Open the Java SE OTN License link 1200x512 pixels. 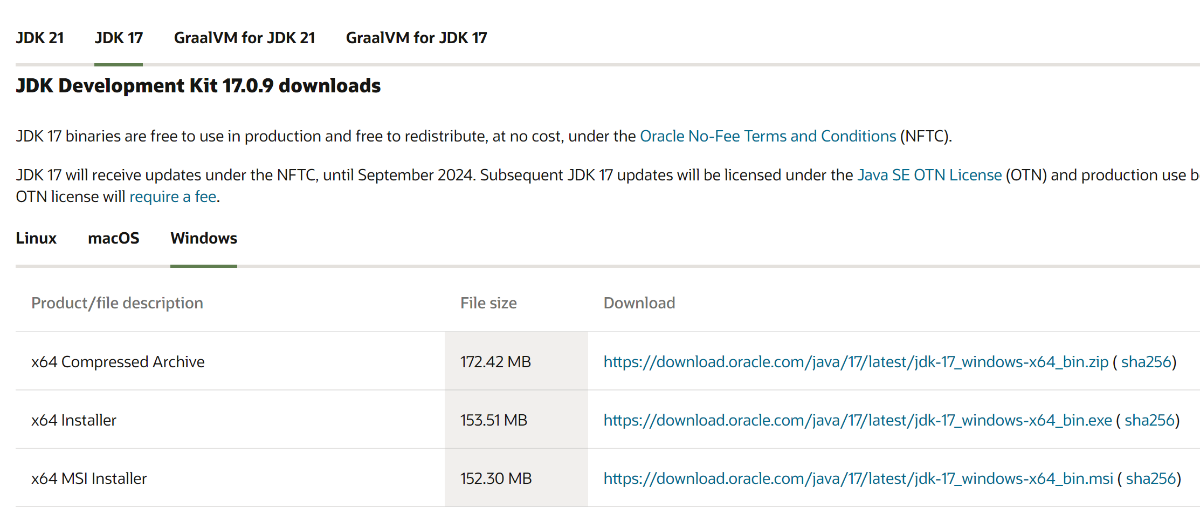pyautogui.click(x=929, y=175)
